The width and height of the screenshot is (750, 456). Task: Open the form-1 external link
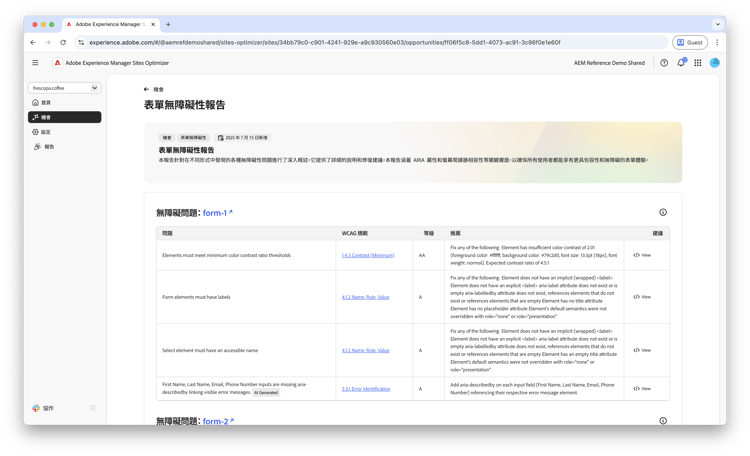pyautogui.click(x=218, y=213)
